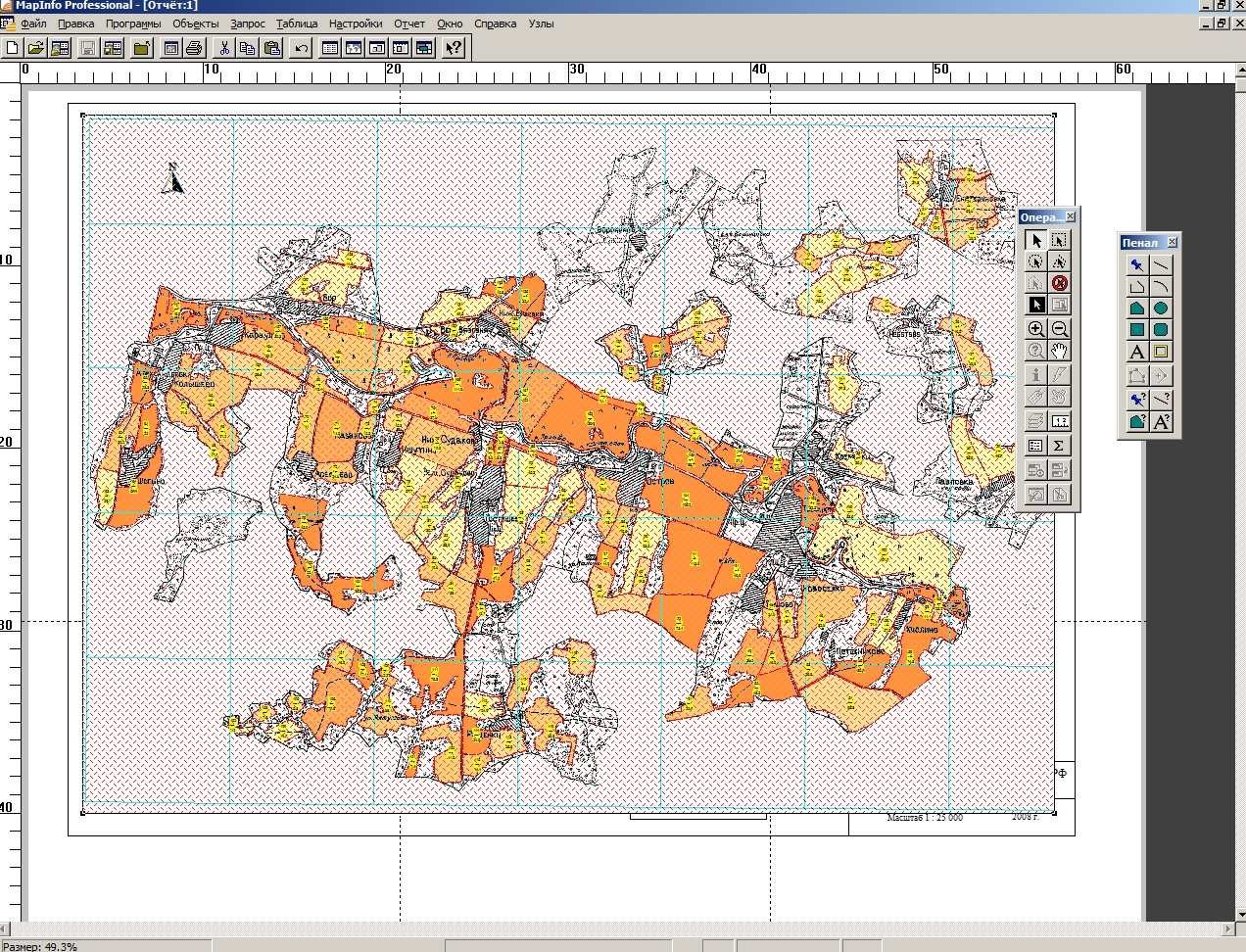Choose the Polygon drawing tool in Пенал

[x=1137, y=308]
